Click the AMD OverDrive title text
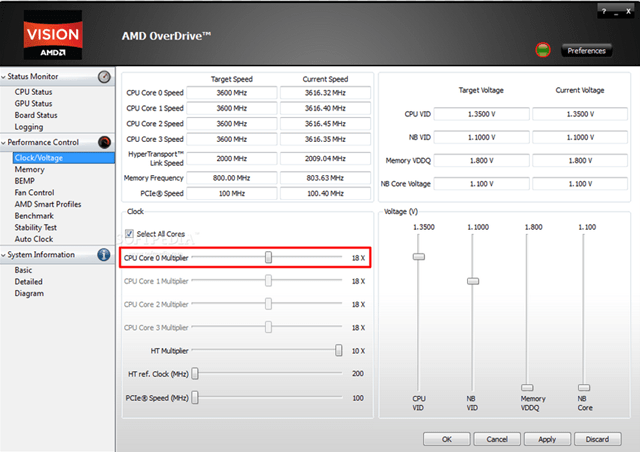Screen dimensions: 640x452 pos(166,36)
